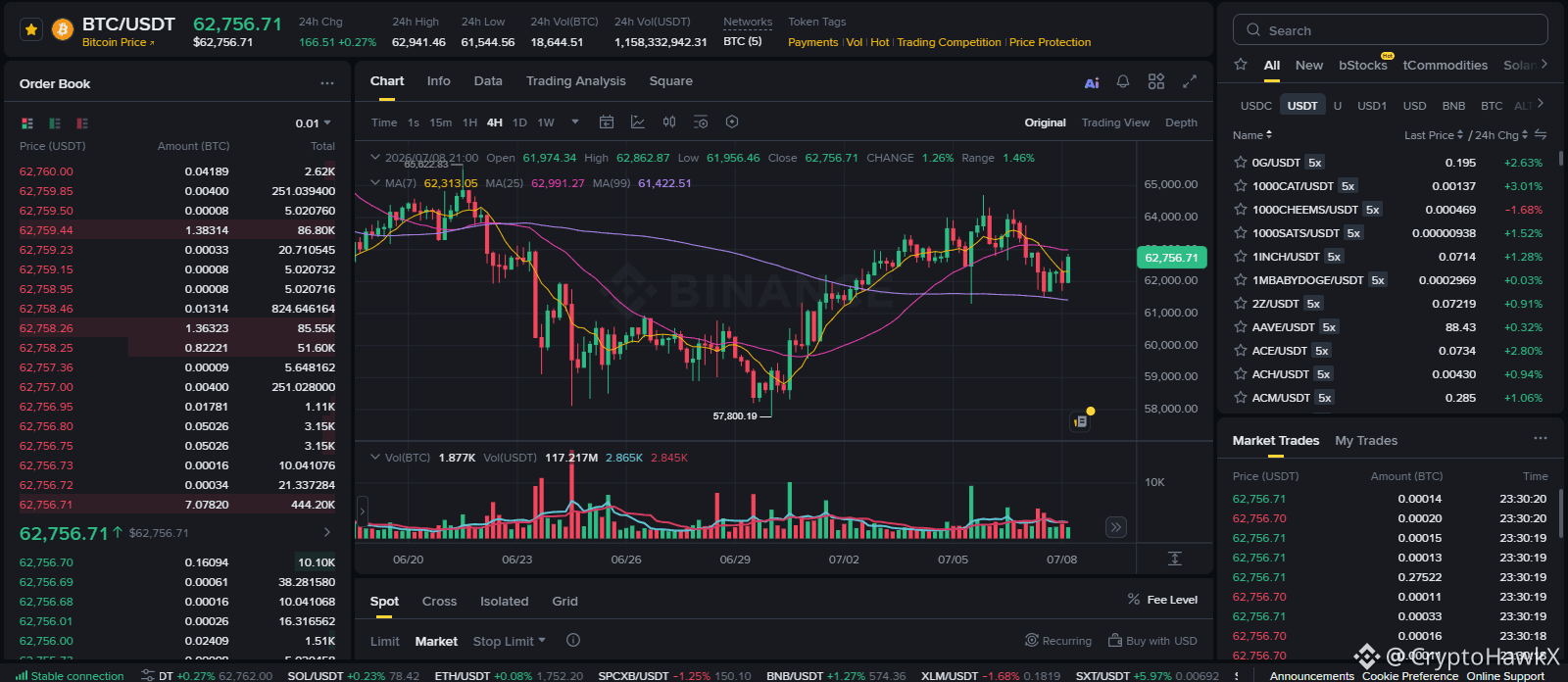1568x682 pixels.
Task: Click the Search pairs field
Action: click(1390, 30)
